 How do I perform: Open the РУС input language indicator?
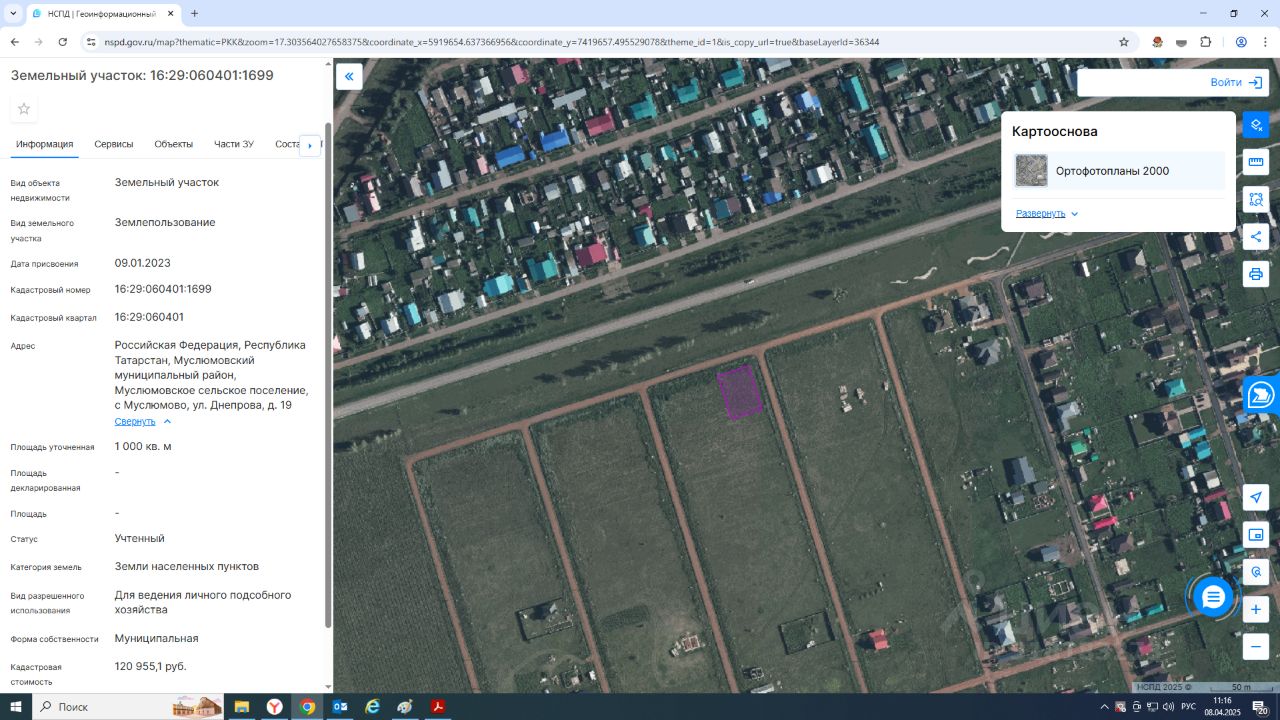1188,707
